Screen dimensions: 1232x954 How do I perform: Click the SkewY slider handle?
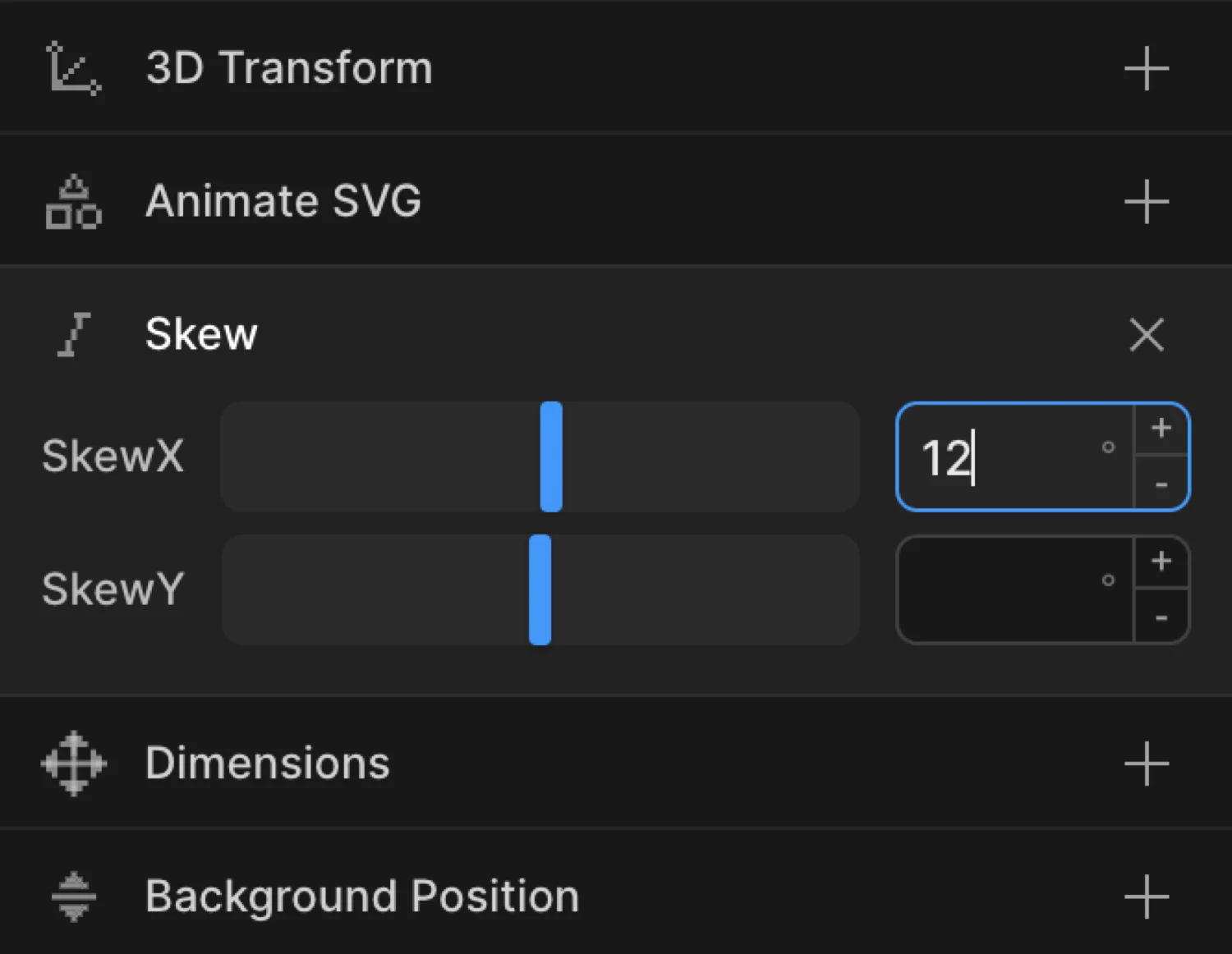click(540, 589)
